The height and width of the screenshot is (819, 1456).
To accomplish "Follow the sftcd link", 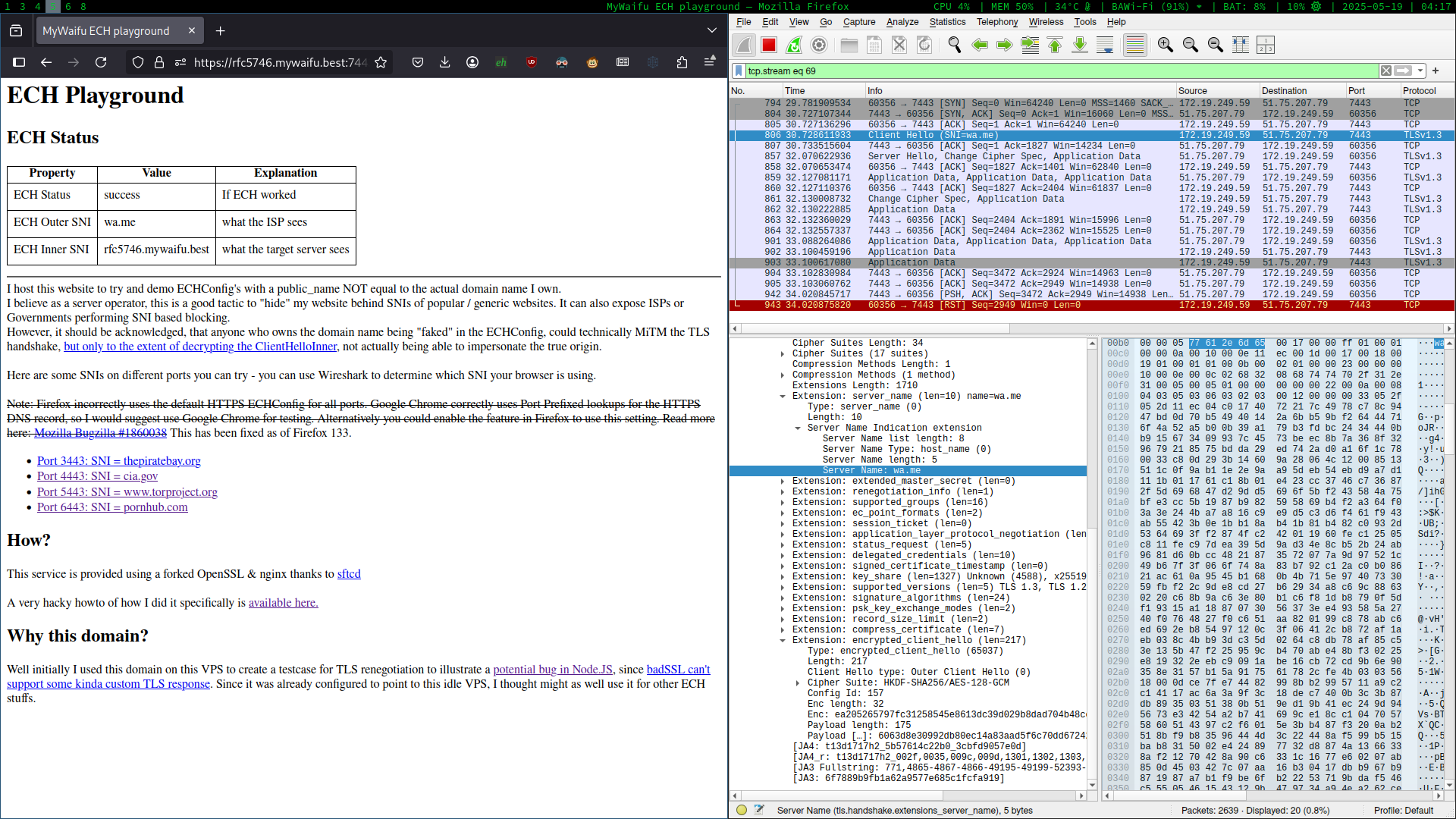I will 349,574.
